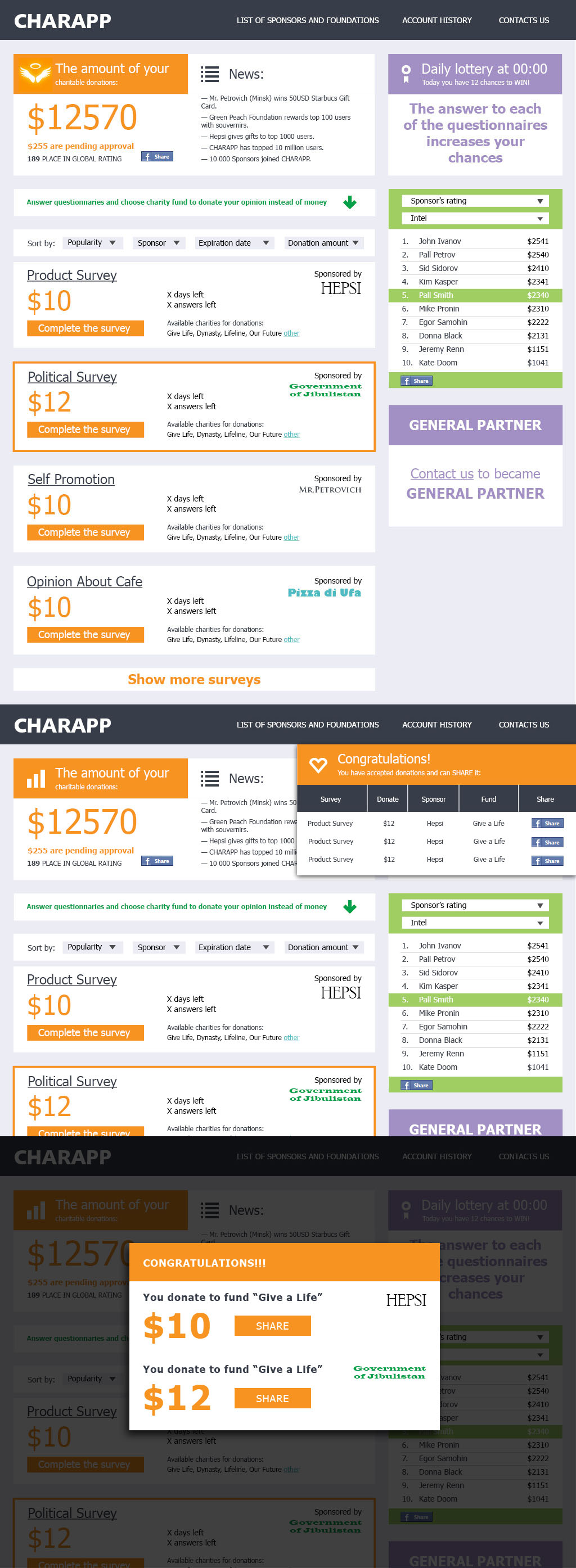Click the heart icon in Congratulations popup
Image resolution: width=576 pixels, height=1568 pixels.
(x=318, y=765)
